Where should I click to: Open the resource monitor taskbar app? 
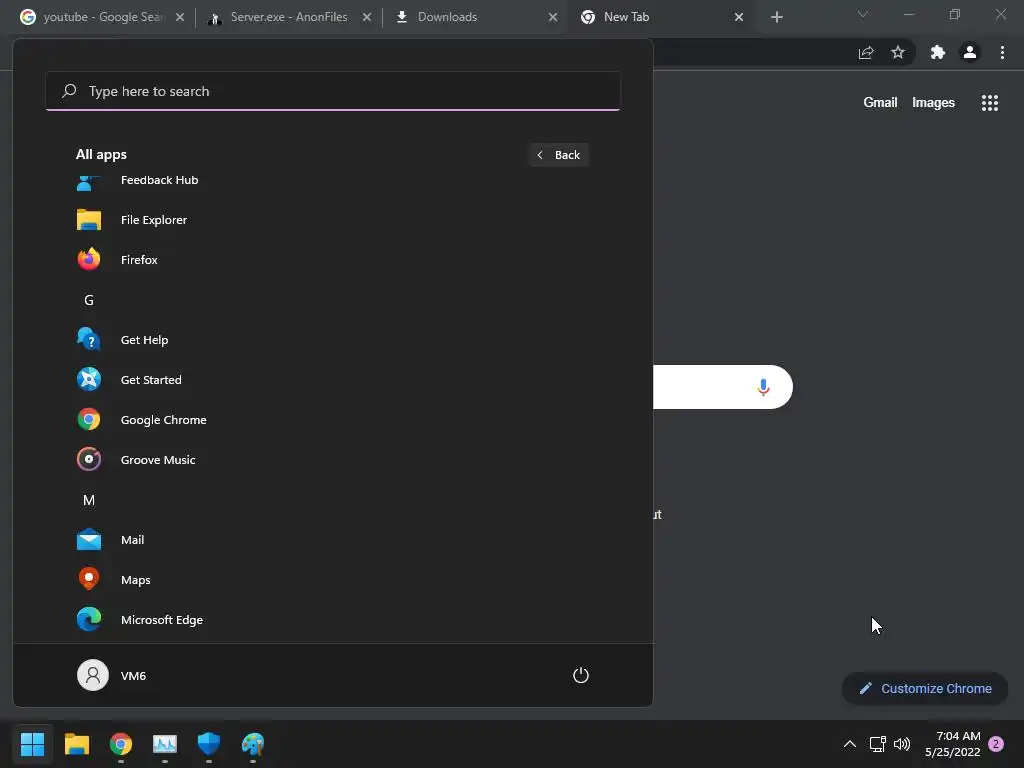pyautogui.click(x=165, y=744)
